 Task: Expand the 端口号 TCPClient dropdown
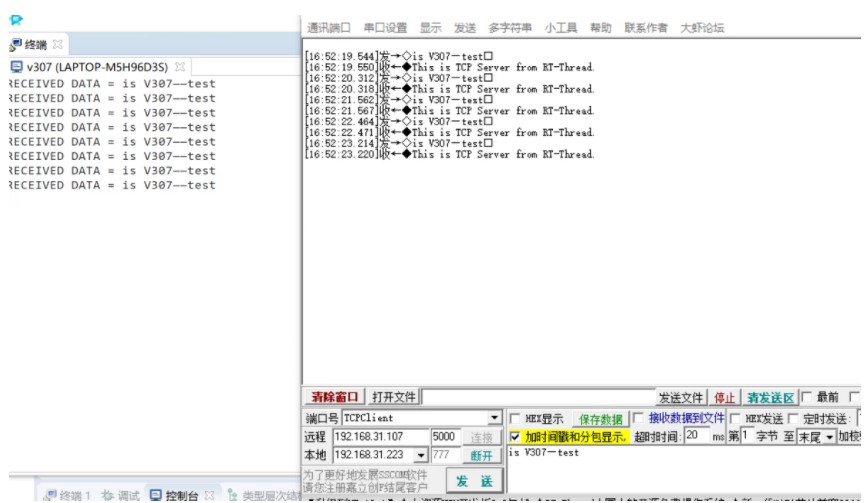494,418
